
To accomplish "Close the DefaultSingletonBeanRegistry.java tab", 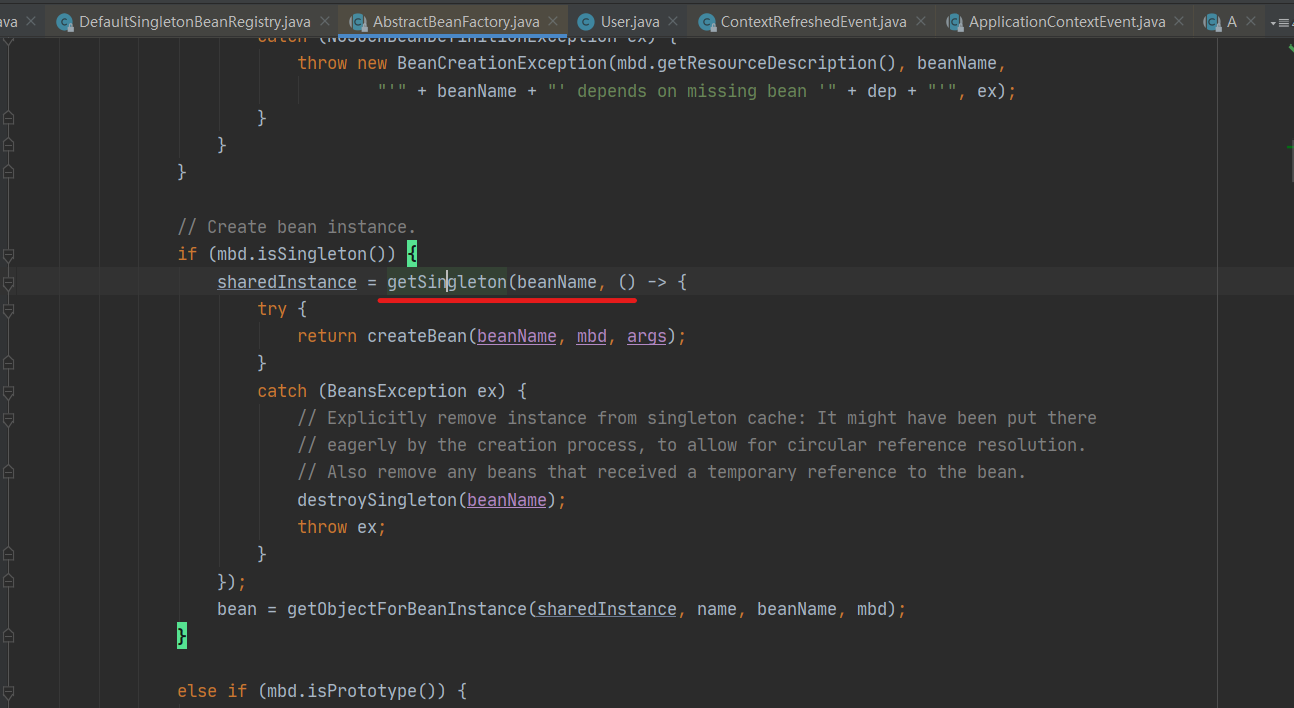I will click(x=326, y=21).
